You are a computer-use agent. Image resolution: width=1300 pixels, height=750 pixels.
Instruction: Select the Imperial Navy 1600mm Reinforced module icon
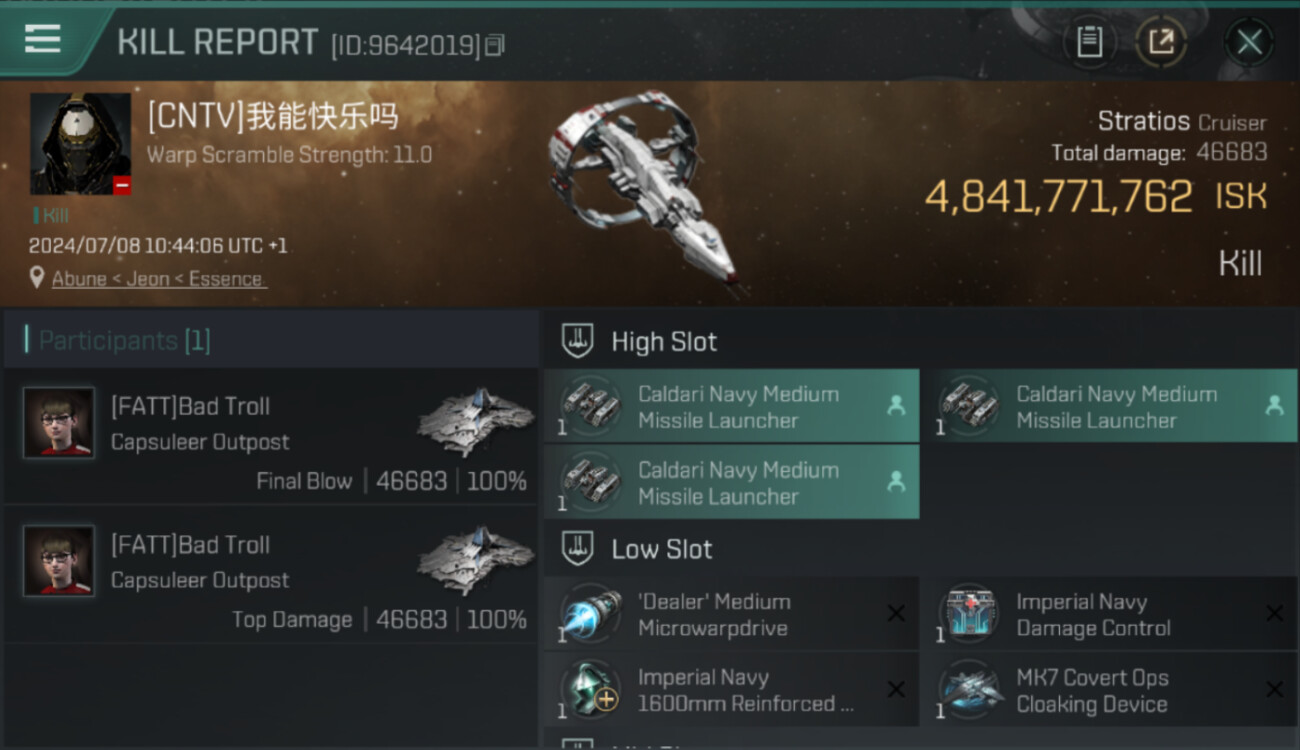tap(591, 690)
